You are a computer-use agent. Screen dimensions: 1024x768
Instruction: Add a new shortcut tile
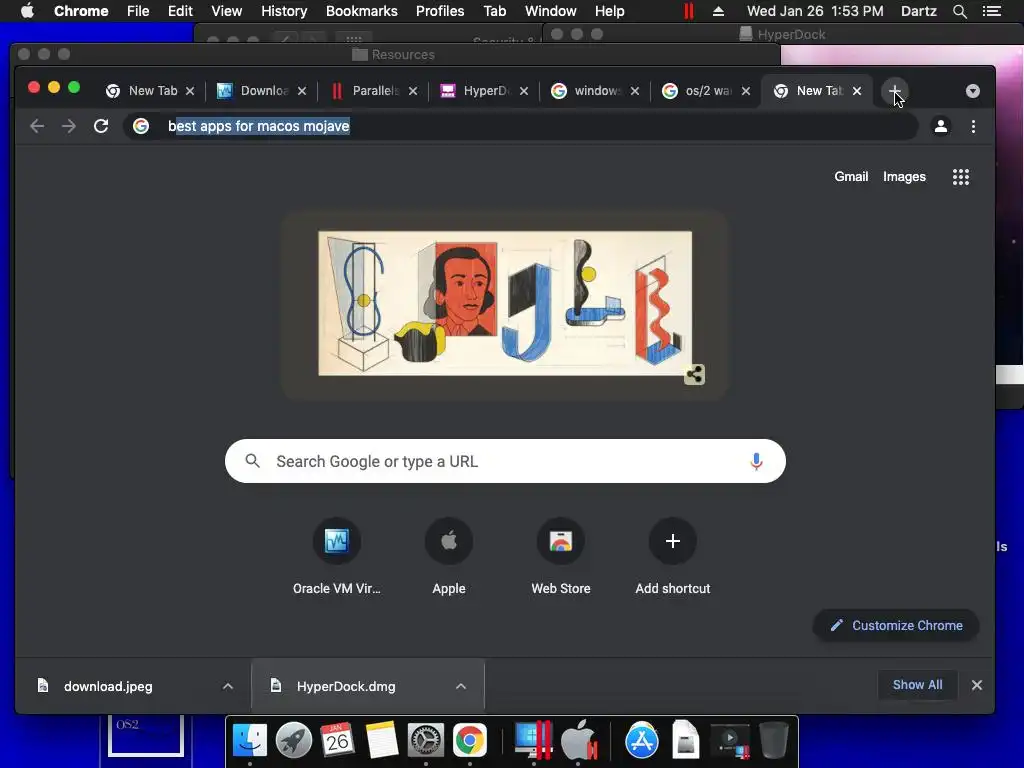[x=673, y=556]
